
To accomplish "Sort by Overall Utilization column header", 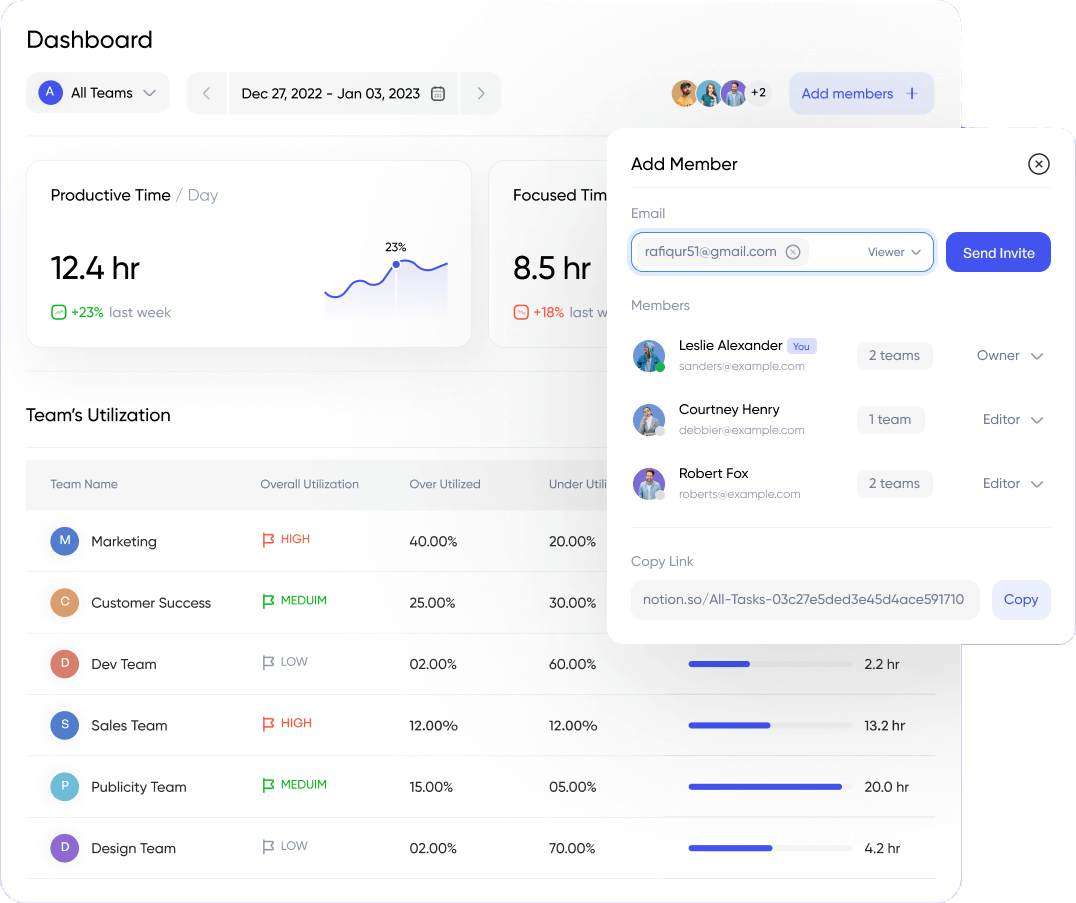I will coord(309,484).
